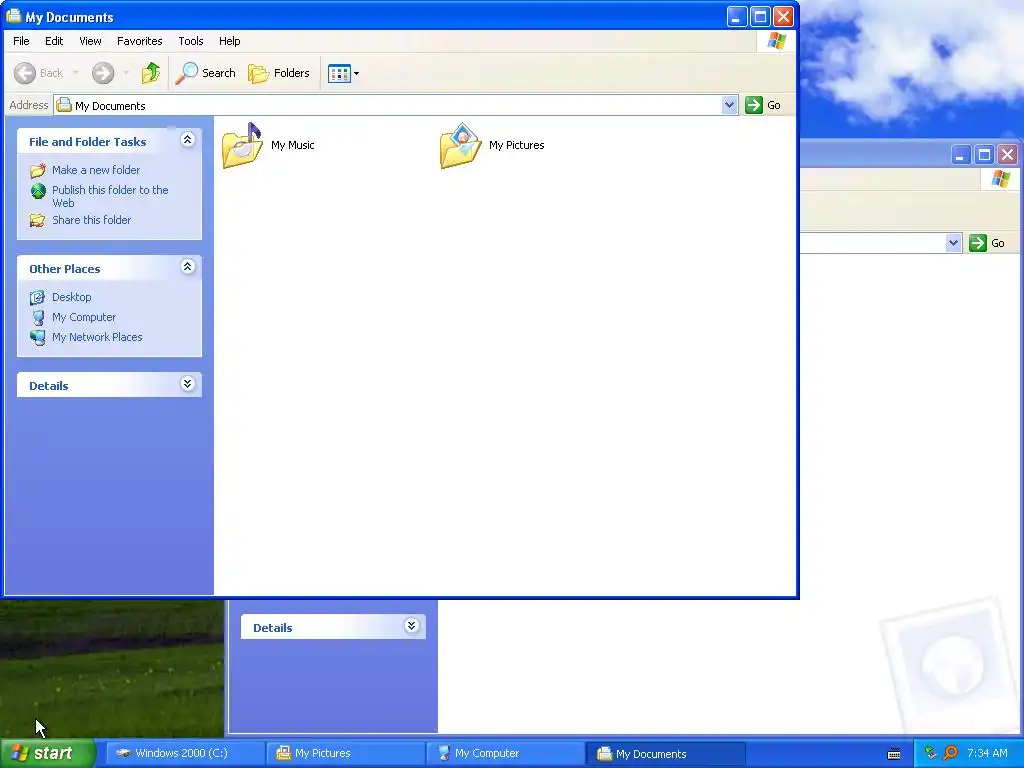Image resolution: width=1024 pixels, height=768 pixels.
Task: Click the Forward arrow button
Action: point(103,73)
